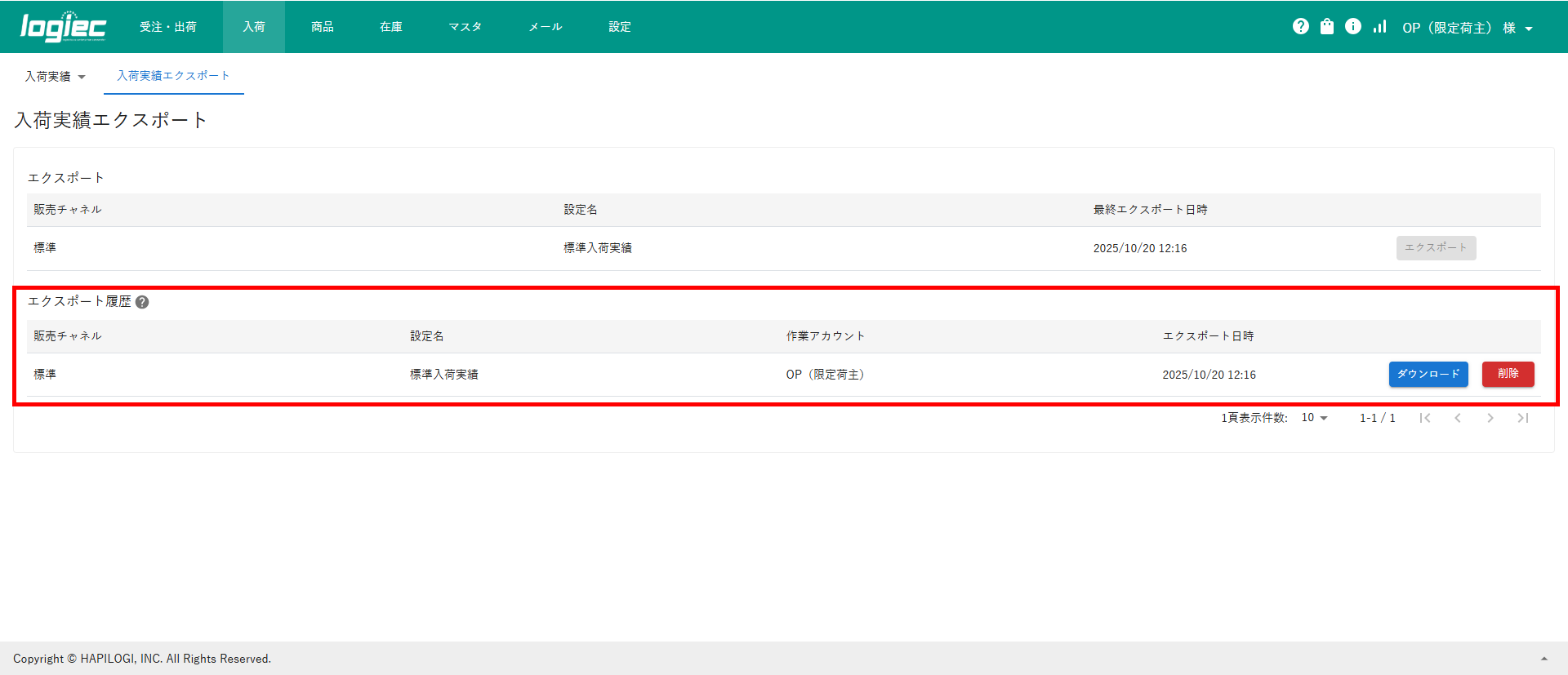Open the 受注・出荷 menu

click(x=168, y=27)
